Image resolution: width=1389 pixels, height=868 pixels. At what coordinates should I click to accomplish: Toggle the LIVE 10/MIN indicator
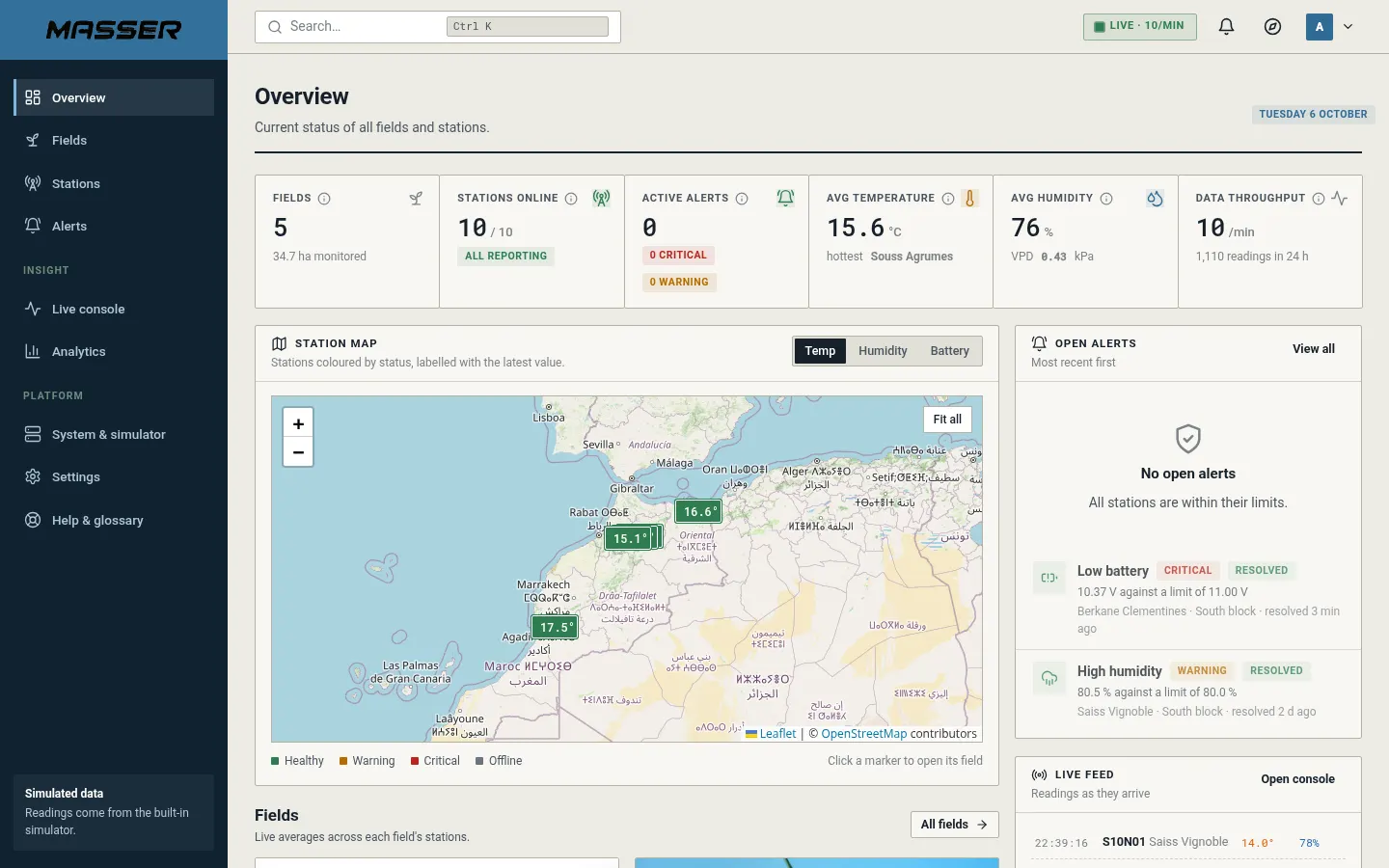1139,26
